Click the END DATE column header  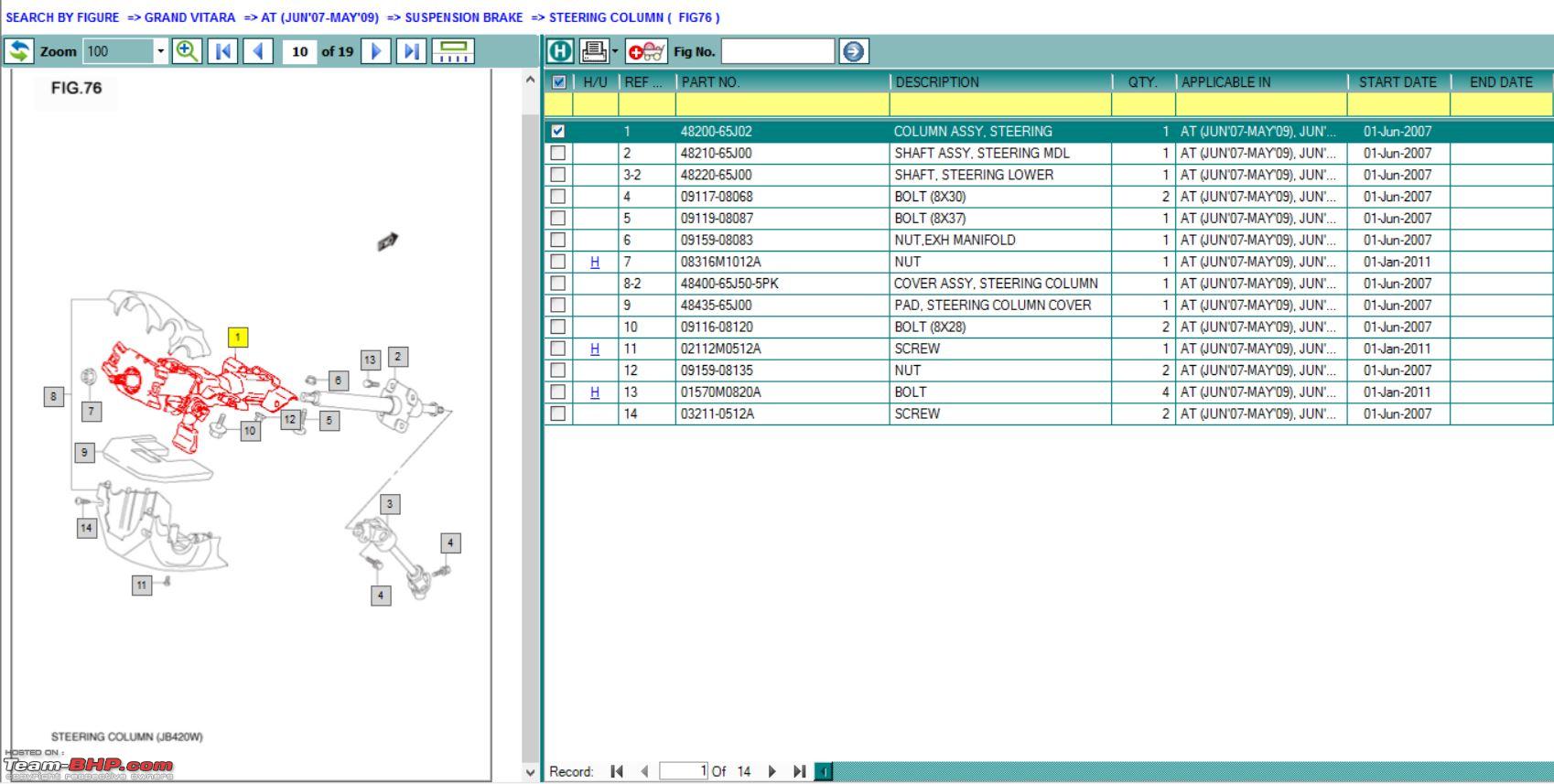click(1501, 82)
